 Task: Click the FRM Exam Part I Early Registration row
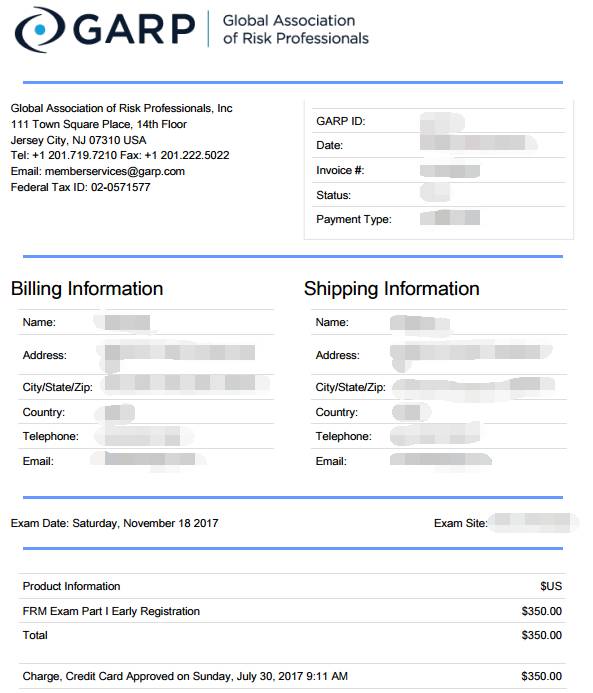click(x=292, y=611)
